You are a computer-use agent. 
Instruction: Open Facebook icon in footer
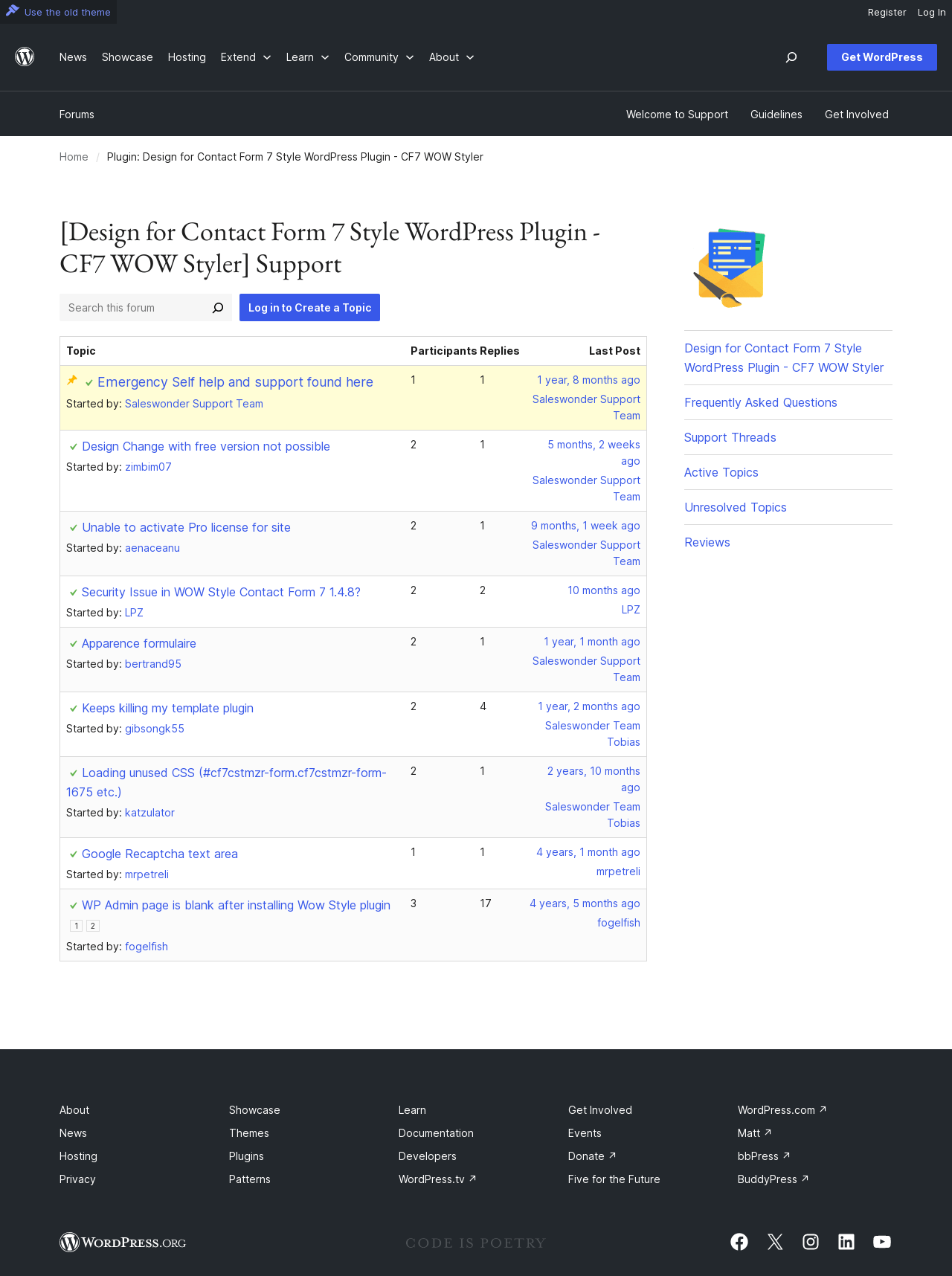coord(739,1242)
